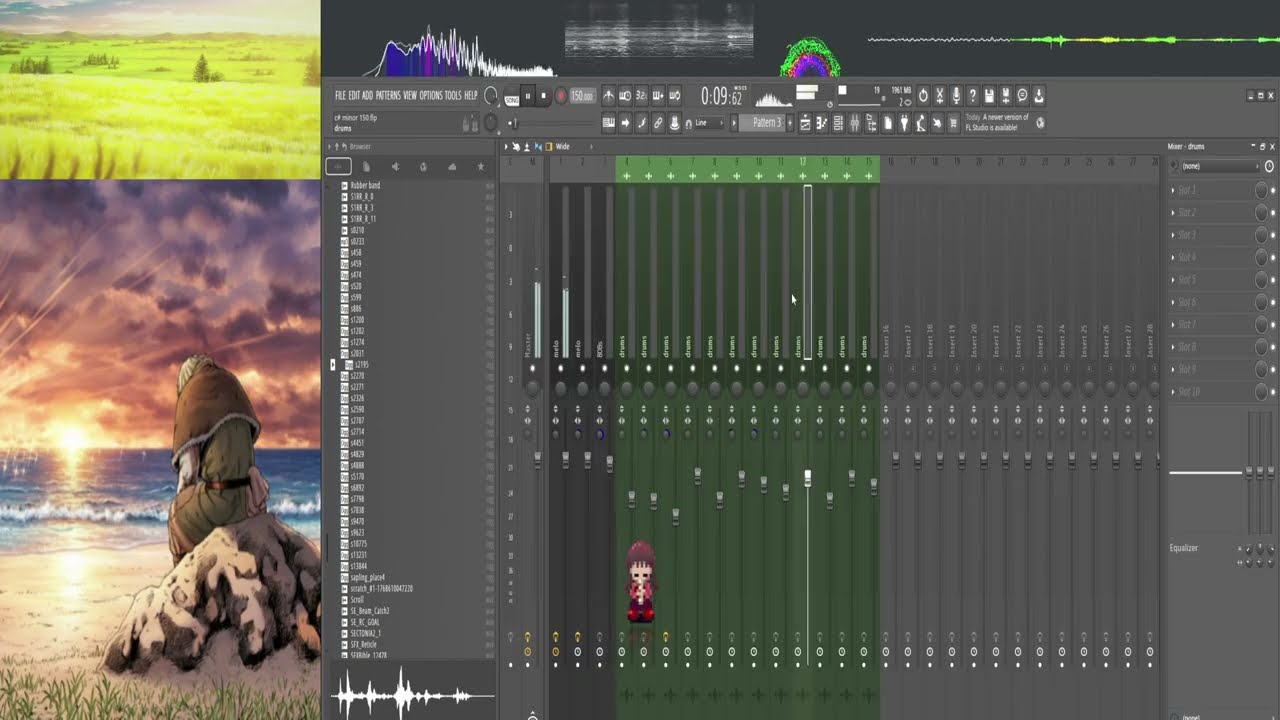Open the piano roll view icon
Viewport: 1280px width, 720px height.
pos(821,123)
